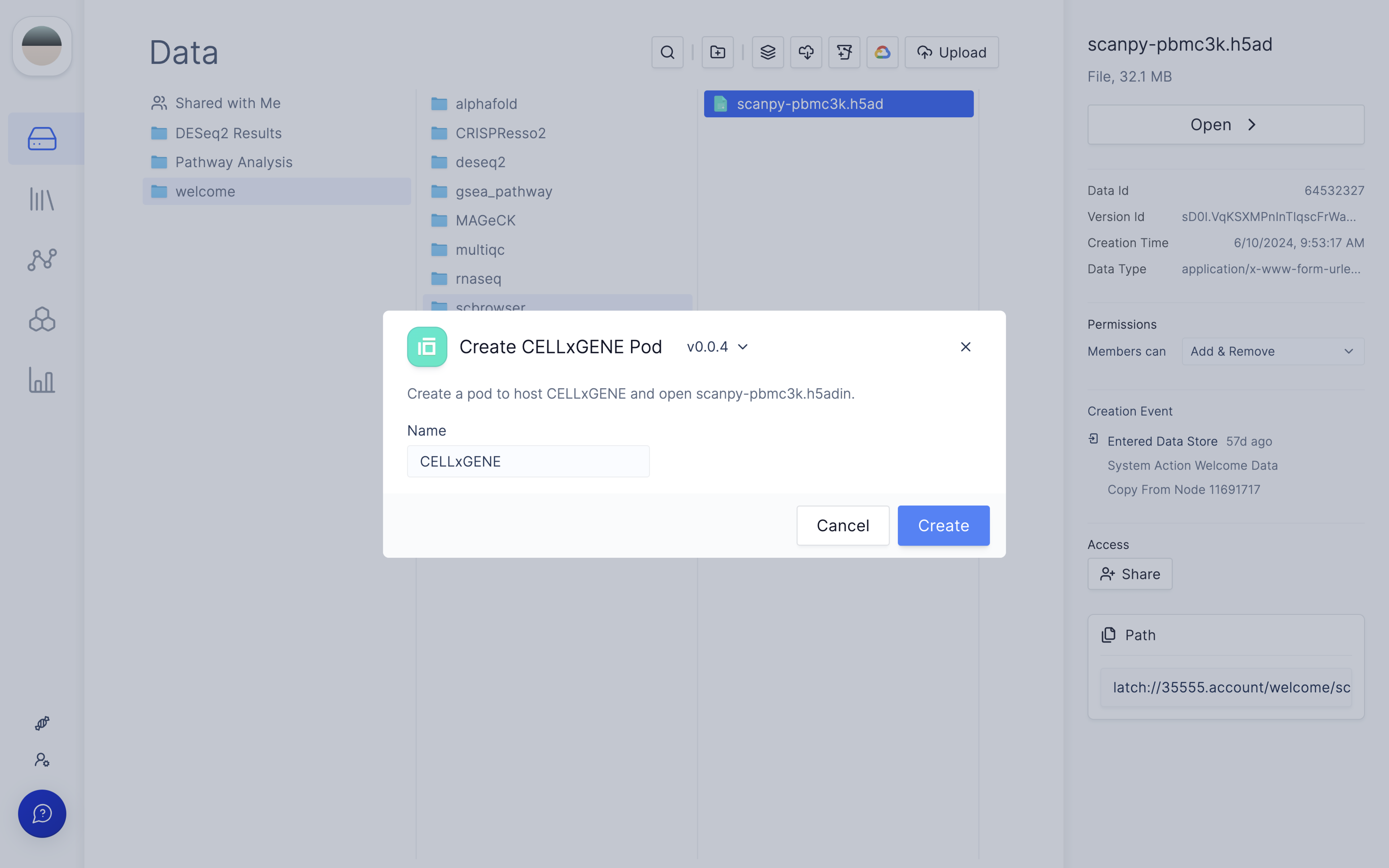Click the Create button
The image size is (1389, 868).
943,525
